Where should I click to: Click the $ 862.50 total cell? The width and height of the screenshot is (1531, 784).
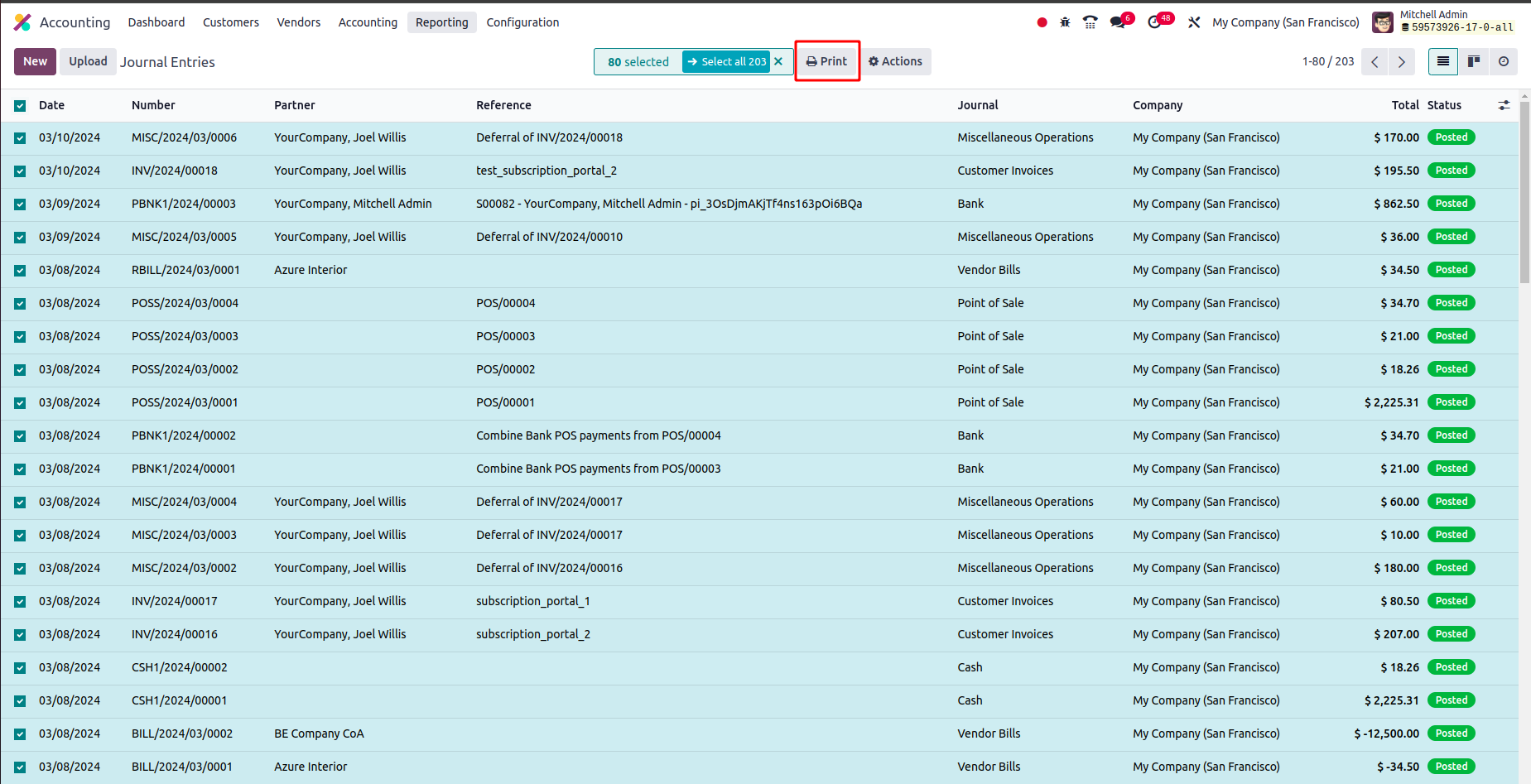click(x=1396, y=204)
